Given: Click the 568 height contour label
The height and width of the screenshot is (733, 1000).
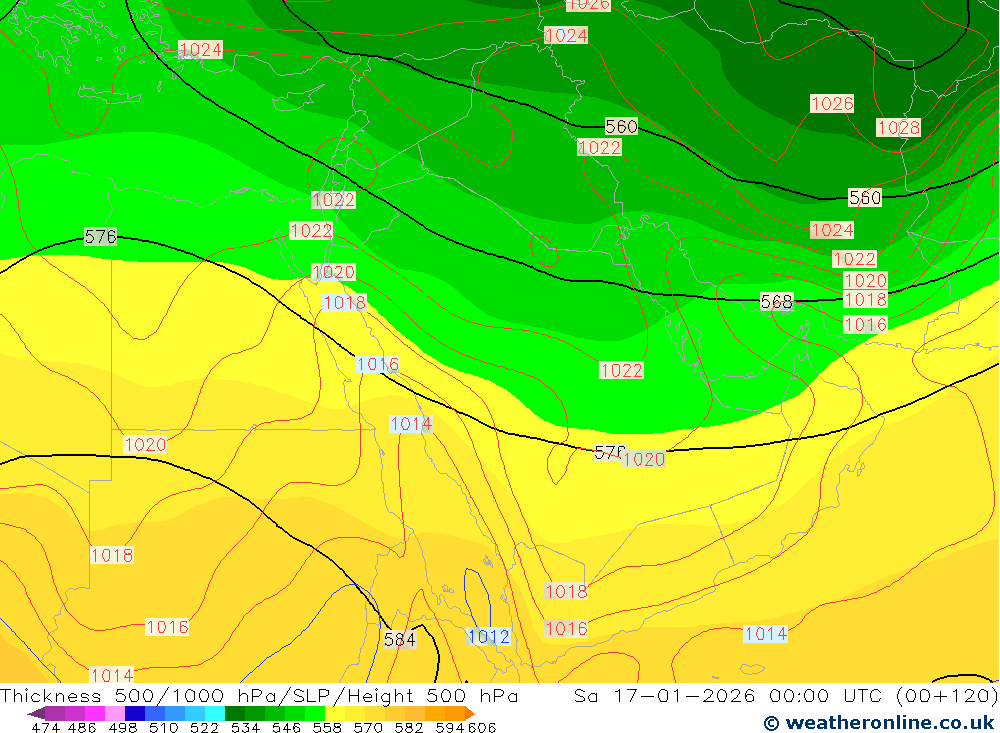Looking at the screenshot, I should pos(777,302).
